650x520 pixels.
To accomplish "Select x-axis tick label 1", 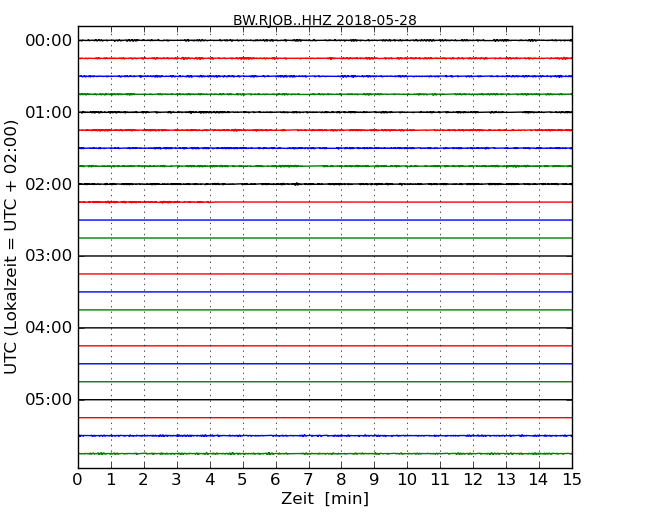I will tap(111, 480).
